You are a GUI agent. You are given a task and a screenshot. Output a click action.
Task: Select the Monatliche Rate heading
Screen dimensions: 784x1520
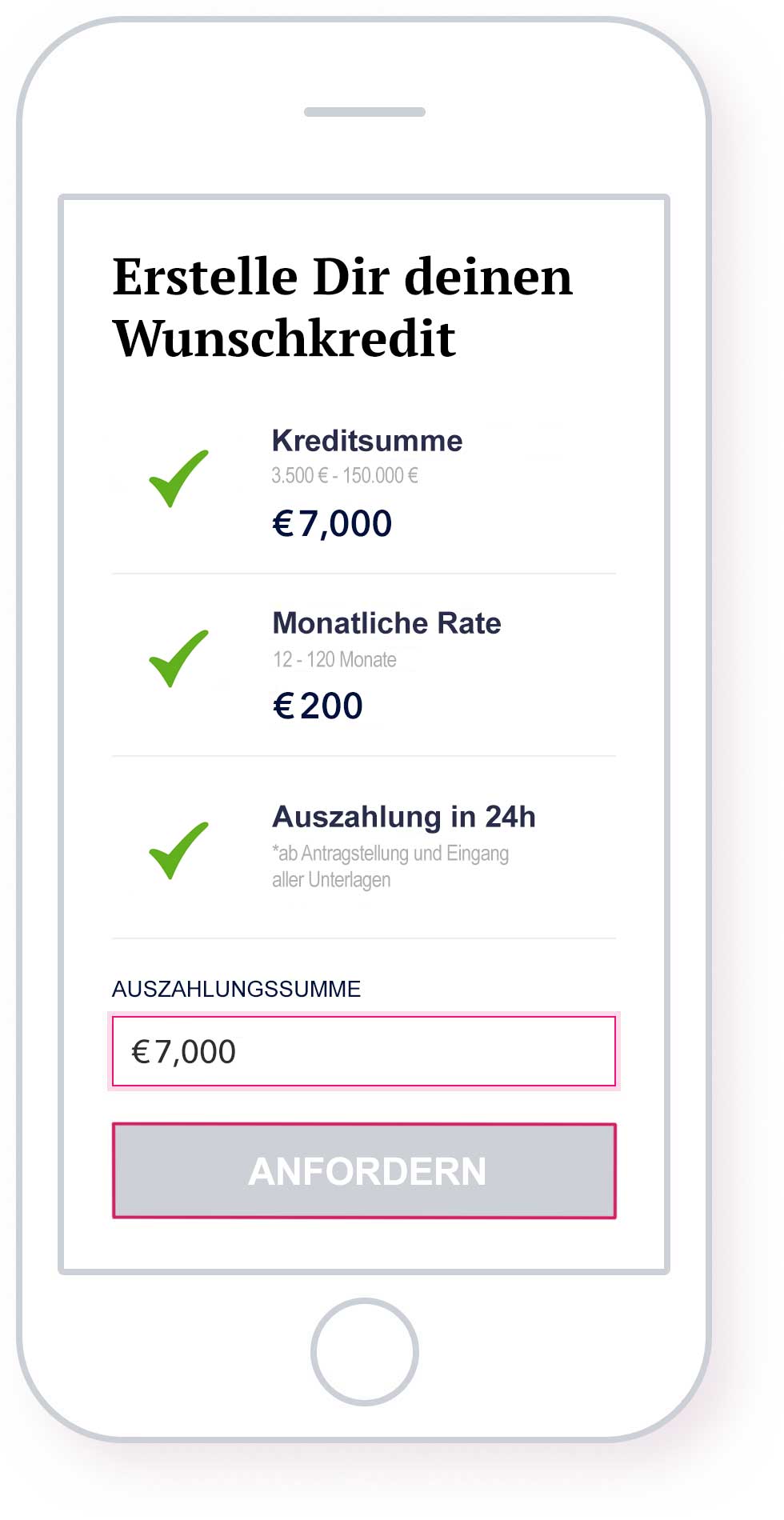point(386,623)
